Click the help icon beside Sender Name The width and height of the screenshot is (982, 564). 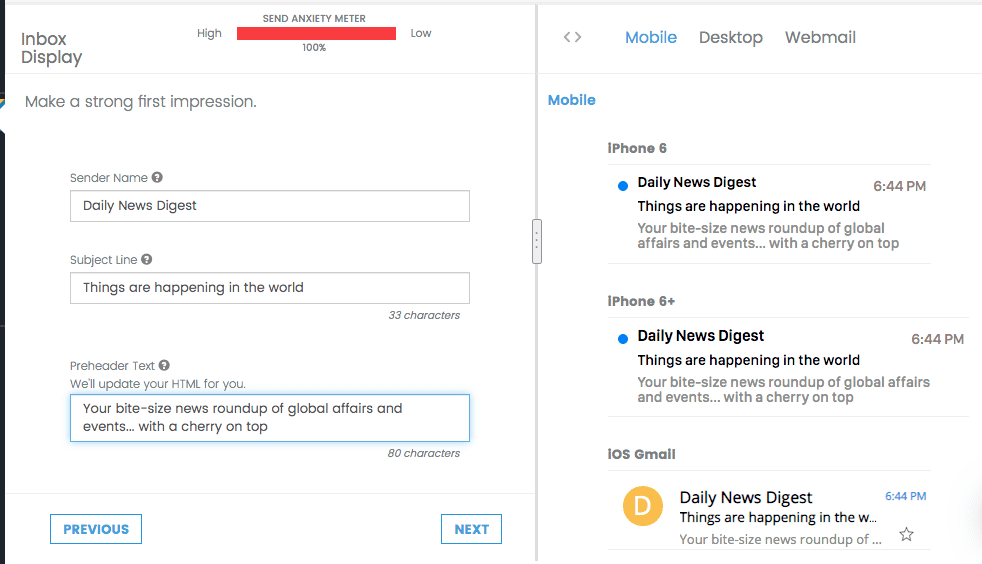click(157, 178)
